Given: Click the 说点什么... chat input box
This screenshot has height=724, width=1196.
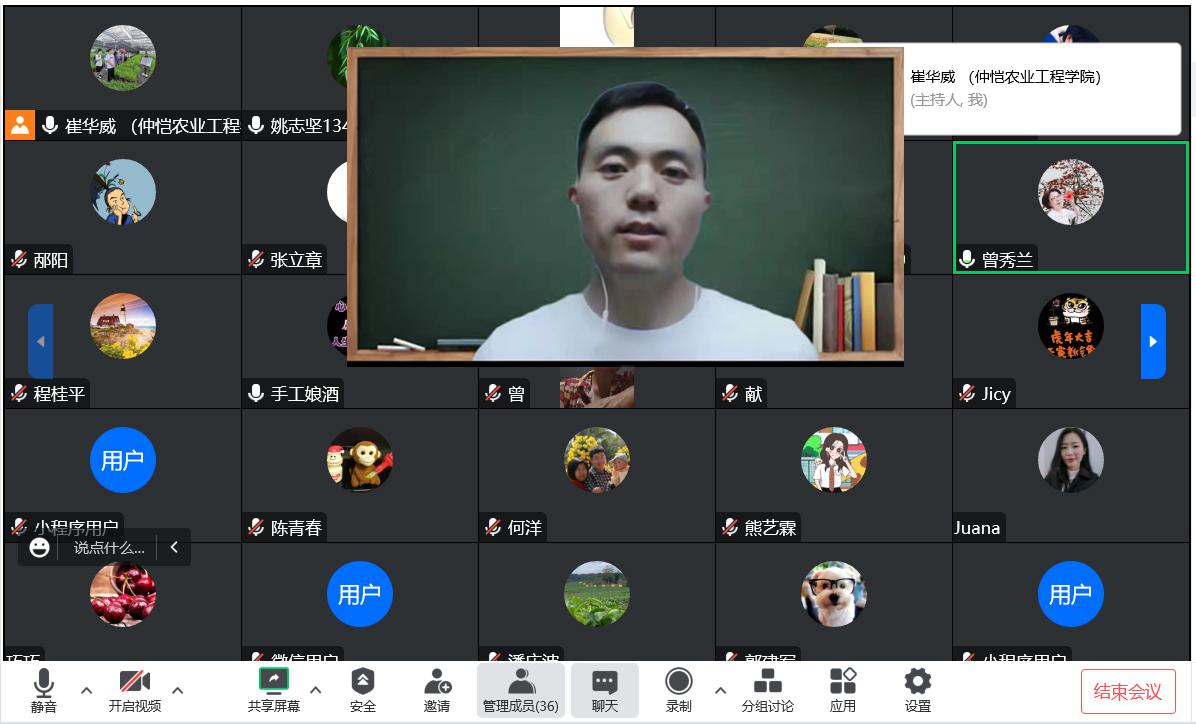Looking at the screenshot, I should point(109,547).
